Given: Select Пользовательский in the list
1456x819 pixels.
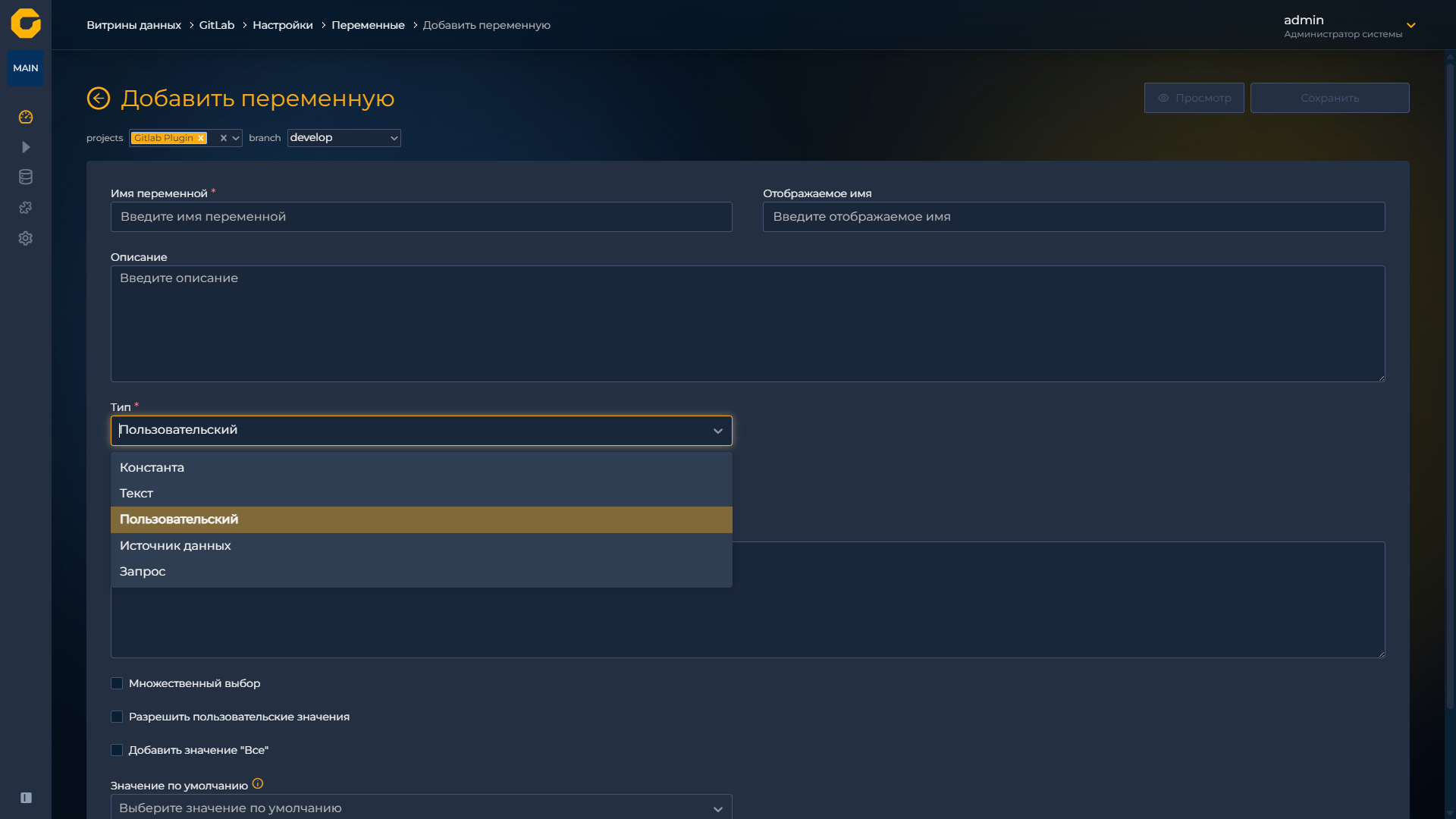Looking at the screenshot, I should coord(422,519).
